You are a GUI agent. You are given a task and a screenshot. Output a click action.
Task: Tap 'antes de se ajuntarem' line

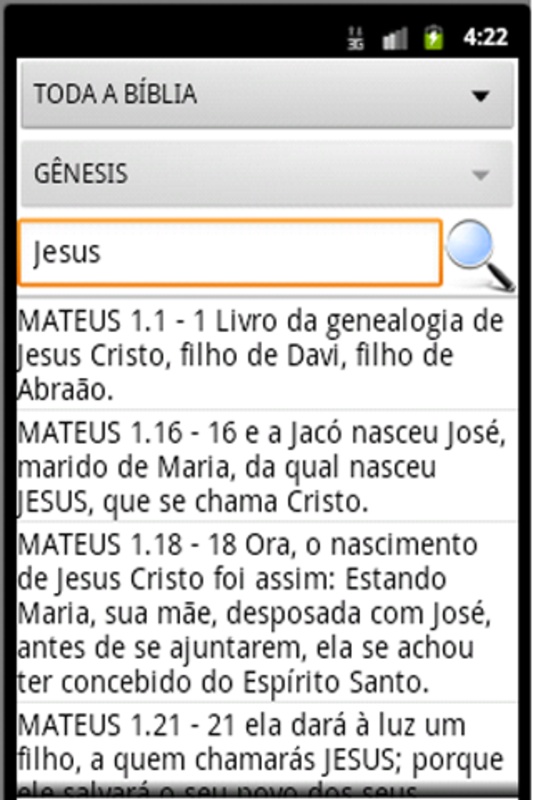245,648
